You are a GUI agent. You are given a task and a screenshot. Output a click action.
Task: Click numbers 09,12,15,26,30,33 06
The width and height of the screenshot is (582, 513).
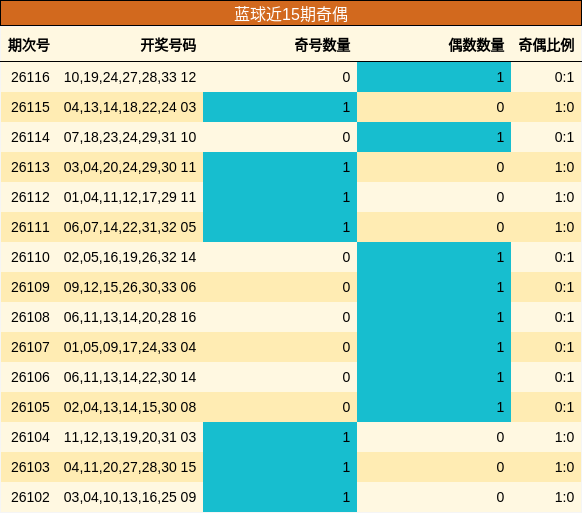[x=130, y=287]
